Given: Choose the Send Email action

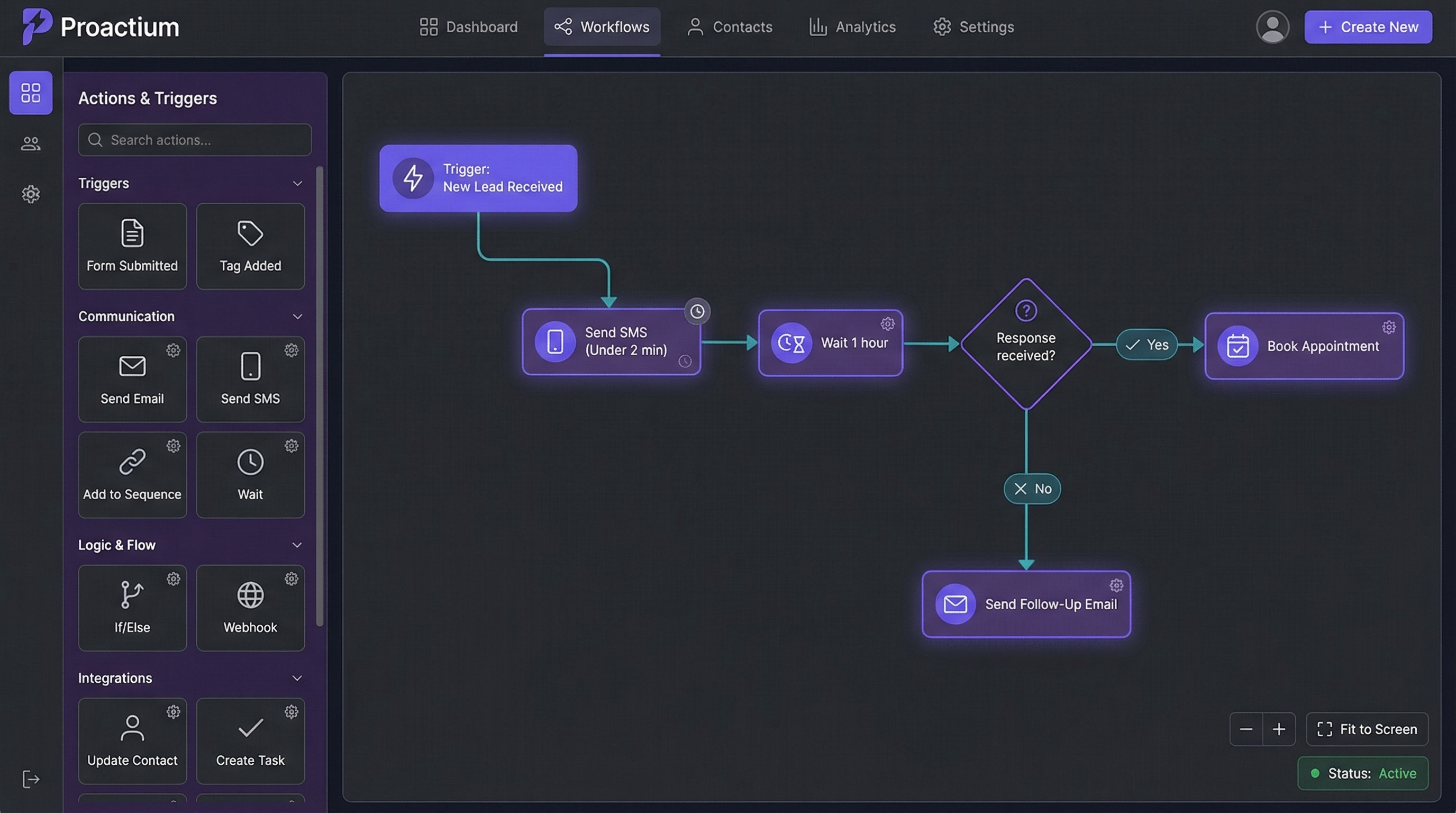Looking at the screenshot, I should coord(132,379).
